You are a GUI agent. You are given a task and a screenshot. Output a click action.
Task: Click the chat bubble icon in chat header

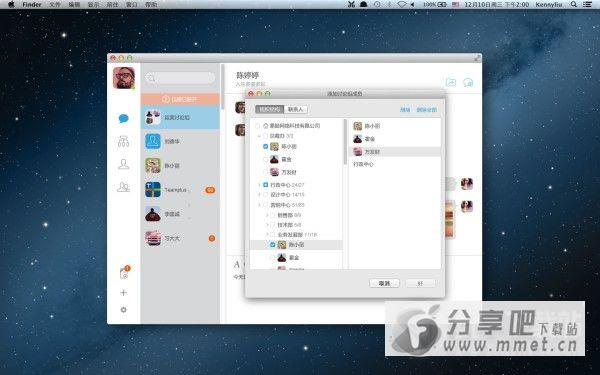tap(468, 82)
